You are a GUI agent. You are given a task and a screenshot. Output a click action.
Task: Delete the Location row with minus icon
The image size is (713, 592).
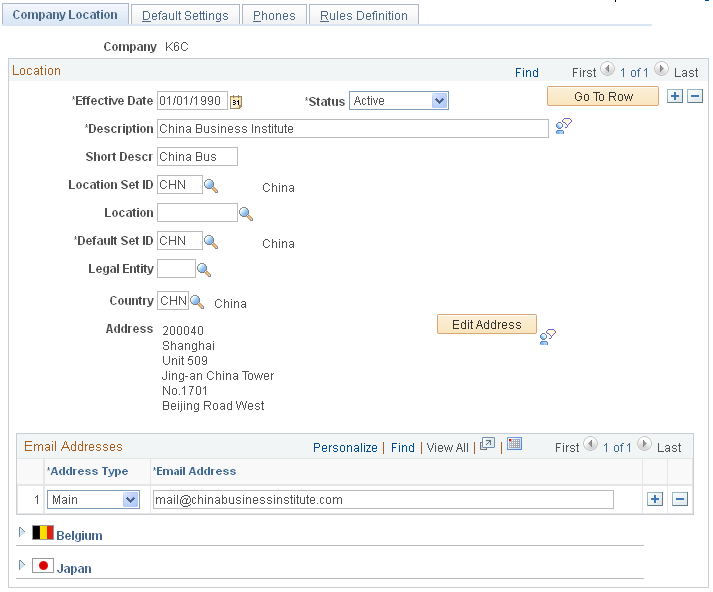pos(695,96)
